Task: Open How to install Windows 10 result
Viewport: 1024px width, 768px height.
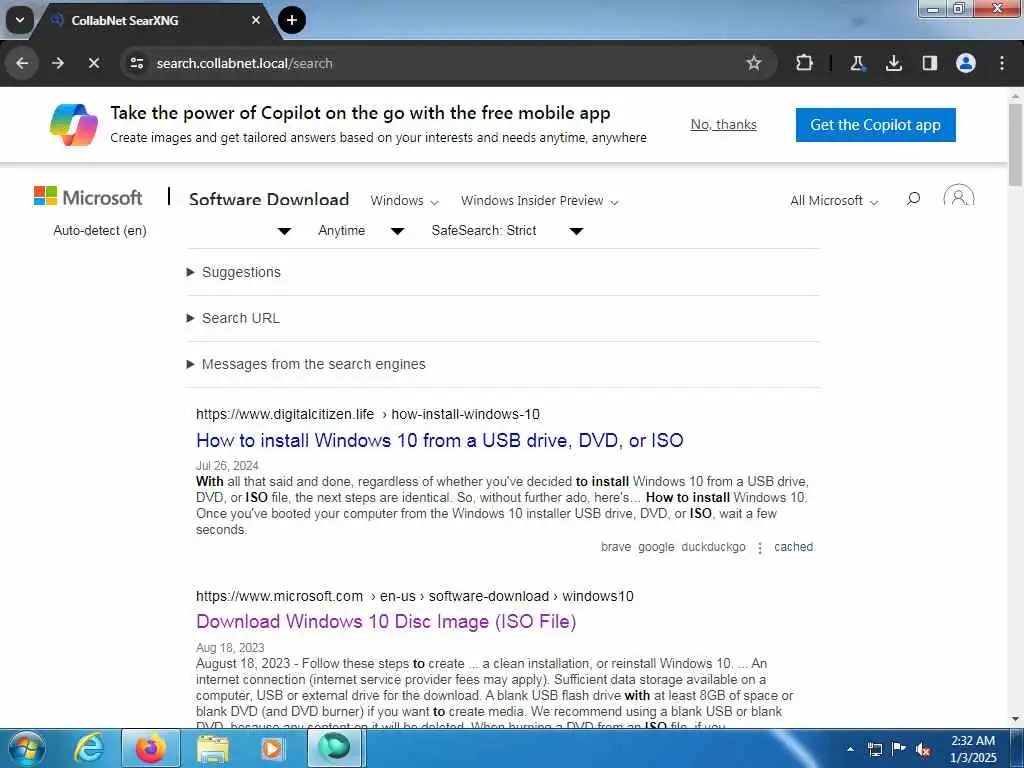Action: click(440, 440)
